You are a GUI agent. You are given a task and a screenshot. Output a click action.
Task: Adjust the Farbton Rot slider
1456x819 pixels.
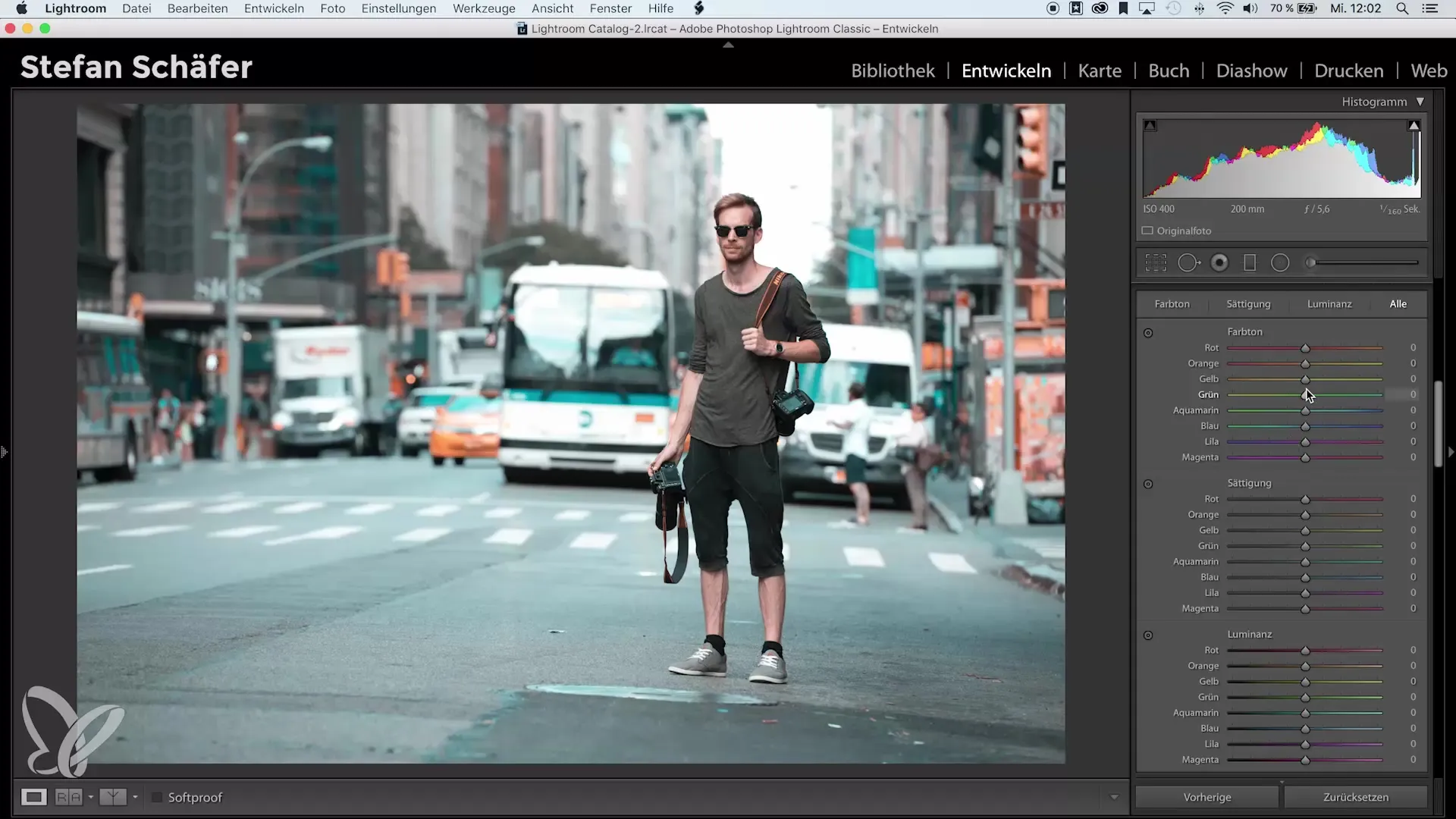pos(1305,348)
